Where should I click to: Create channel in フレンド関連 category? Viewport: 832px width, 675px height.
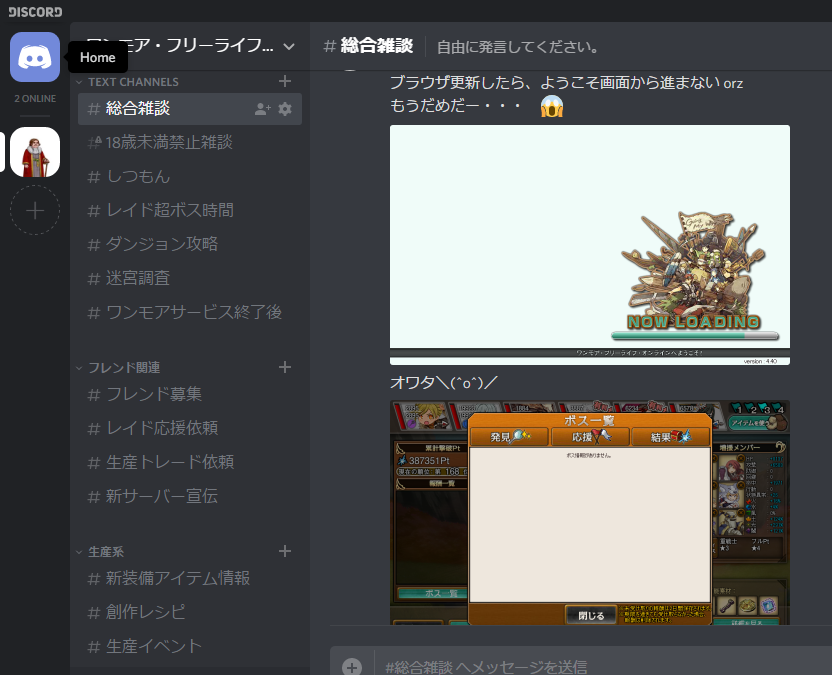[285, 367]
